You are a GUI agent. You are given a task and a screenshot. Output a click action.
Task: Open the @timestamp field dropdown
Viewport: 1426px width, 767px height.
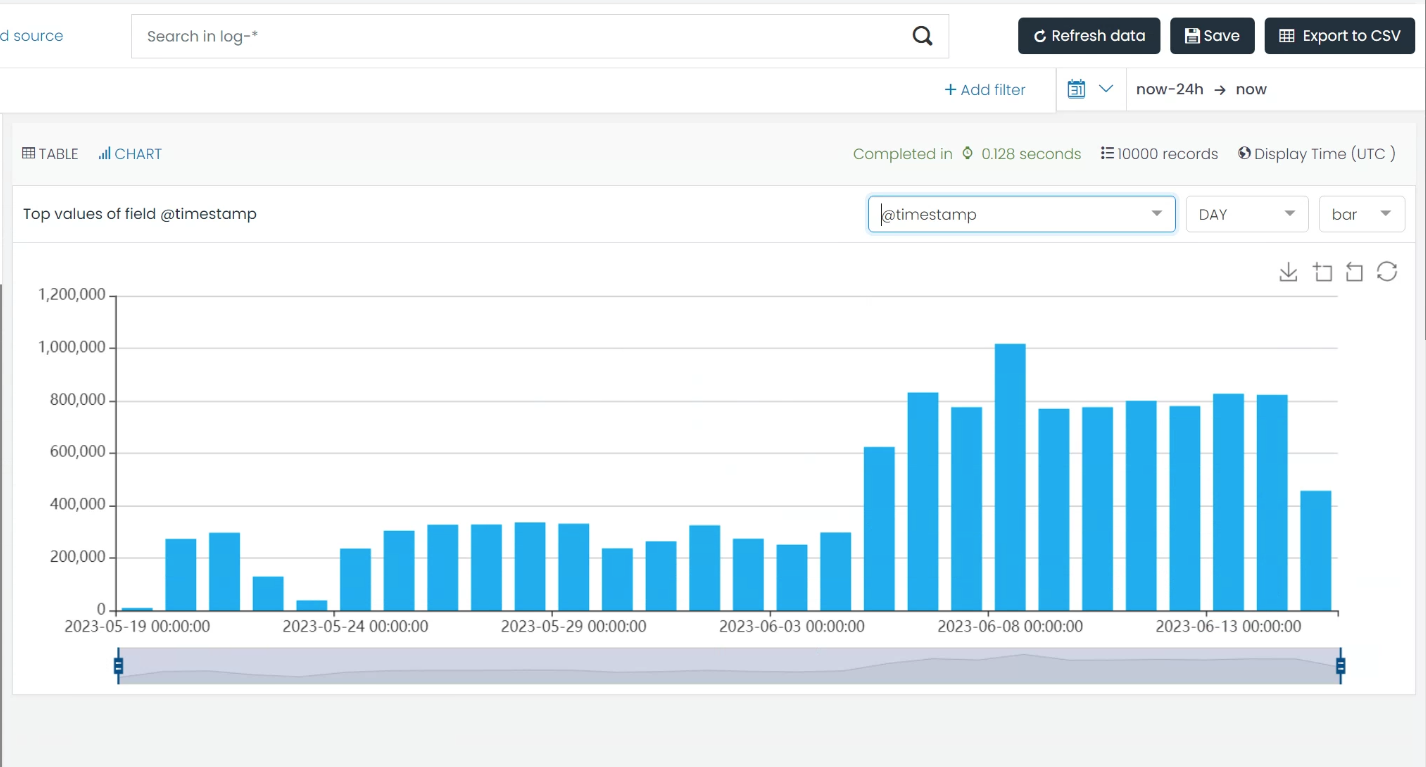tap(1021, 214)
